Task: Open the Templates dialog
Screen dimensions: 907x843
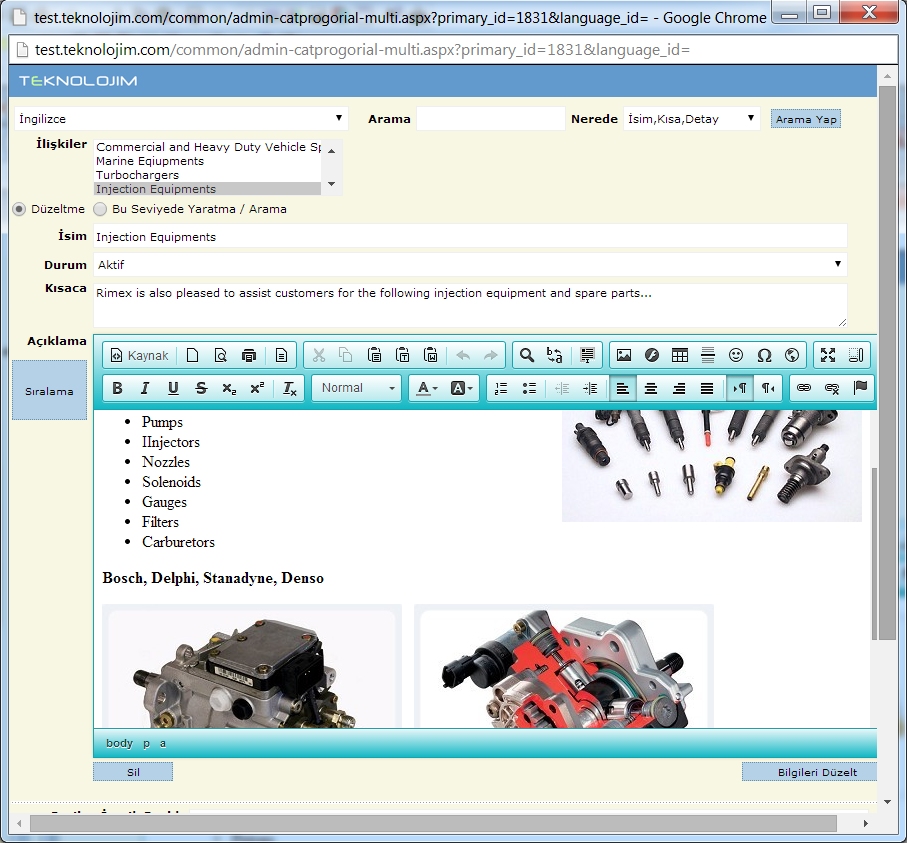Action: point(281,355)
